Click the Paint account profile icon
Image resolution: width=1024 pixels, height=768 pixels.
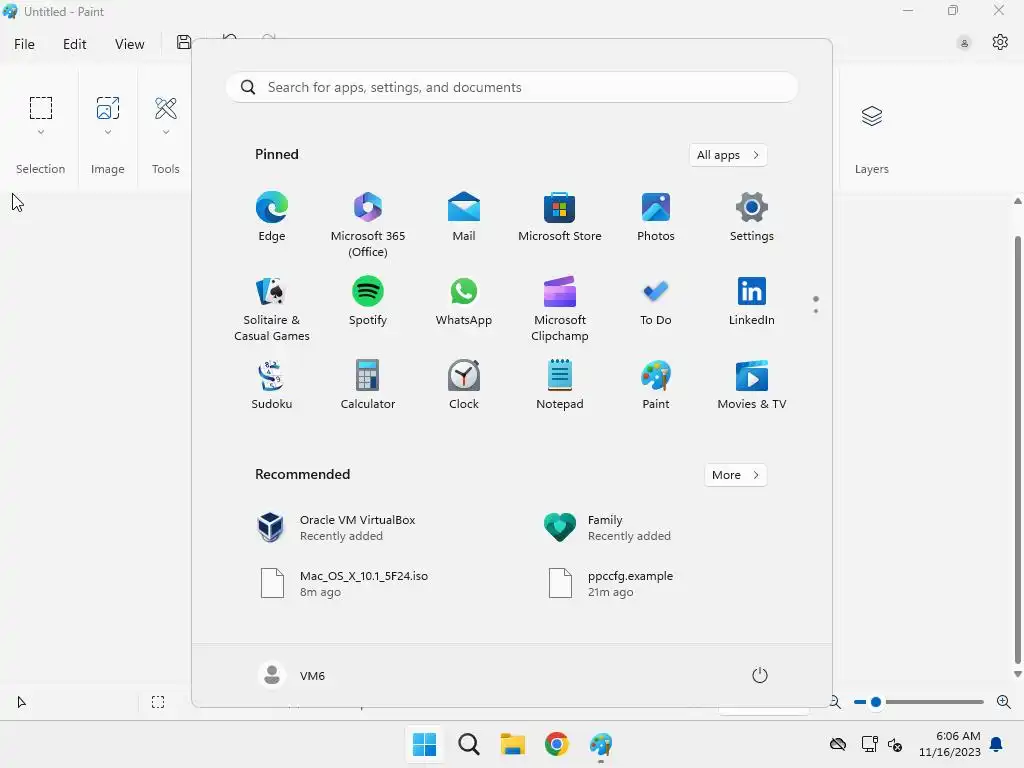[x=964, y=44]
